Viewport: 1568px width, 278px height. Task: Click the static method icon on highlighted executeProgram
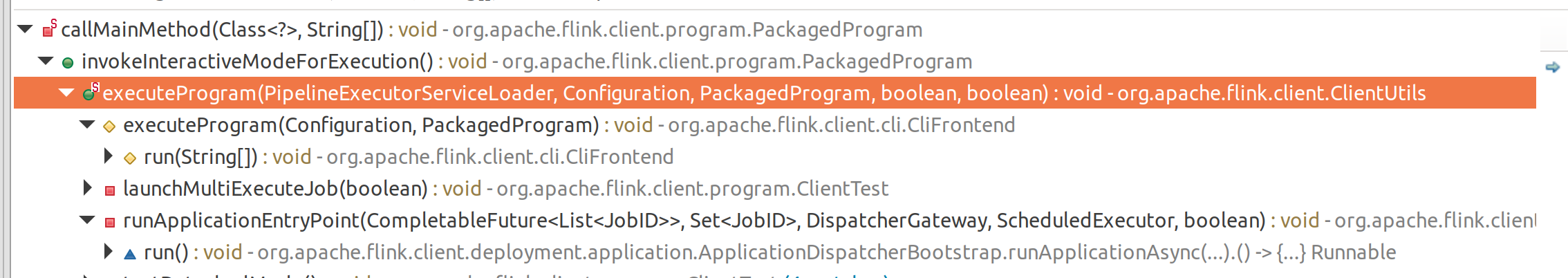[x=91, y=93]
